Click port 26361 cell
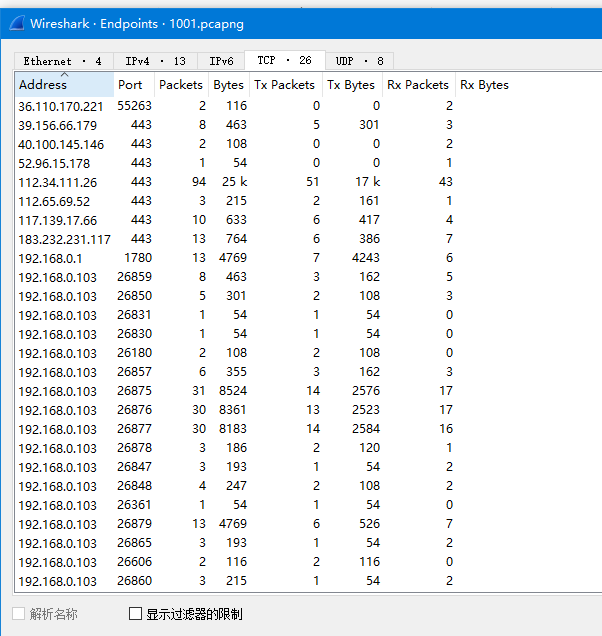Image resolution: width=602 pixels, height=636 pixels. tap(134, 505)
